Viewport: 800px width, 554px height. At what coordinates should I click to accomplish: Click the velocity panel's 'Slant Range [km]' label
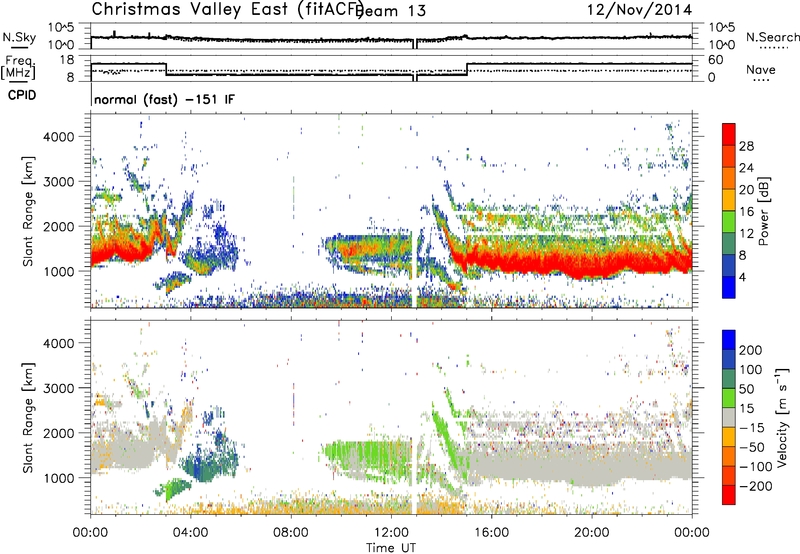click(28, 417)
